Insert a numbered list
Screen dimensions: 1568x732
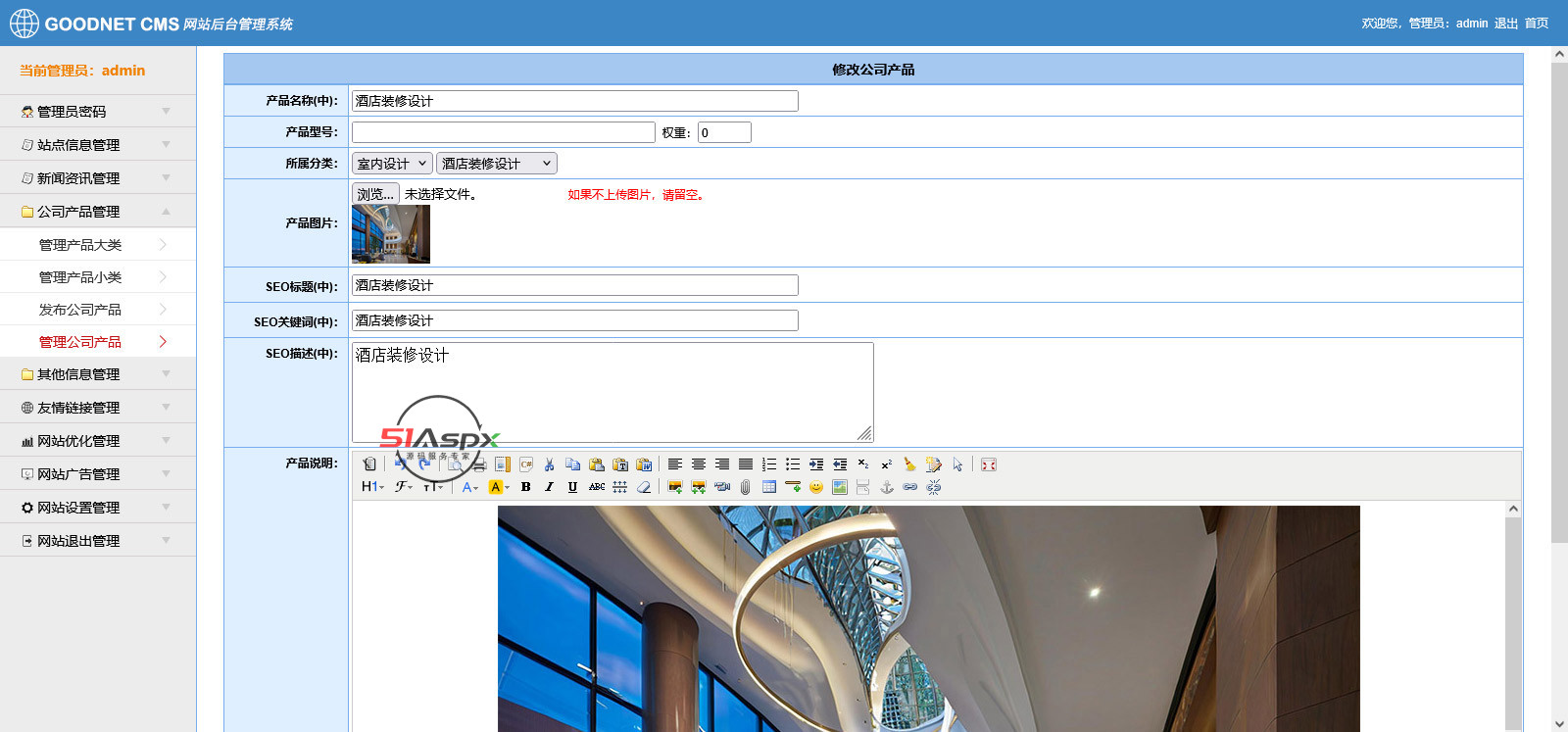(x=769, y=464)
